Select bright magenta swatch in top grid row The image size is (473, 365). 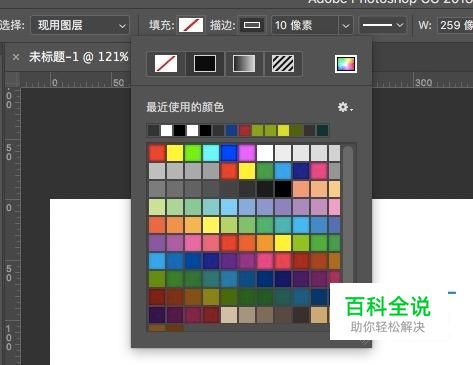coord(247,153)
